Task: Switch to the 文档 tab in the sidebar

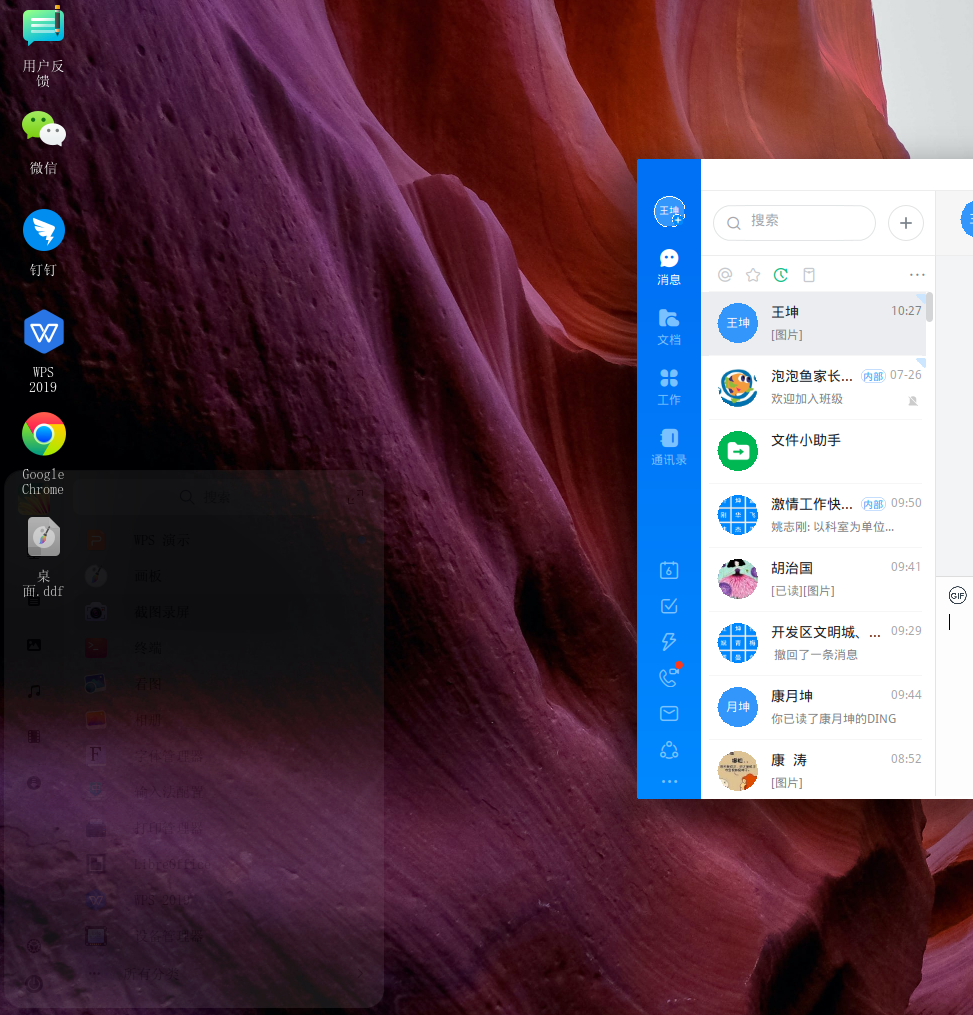Action: click(x=669, y=328)
